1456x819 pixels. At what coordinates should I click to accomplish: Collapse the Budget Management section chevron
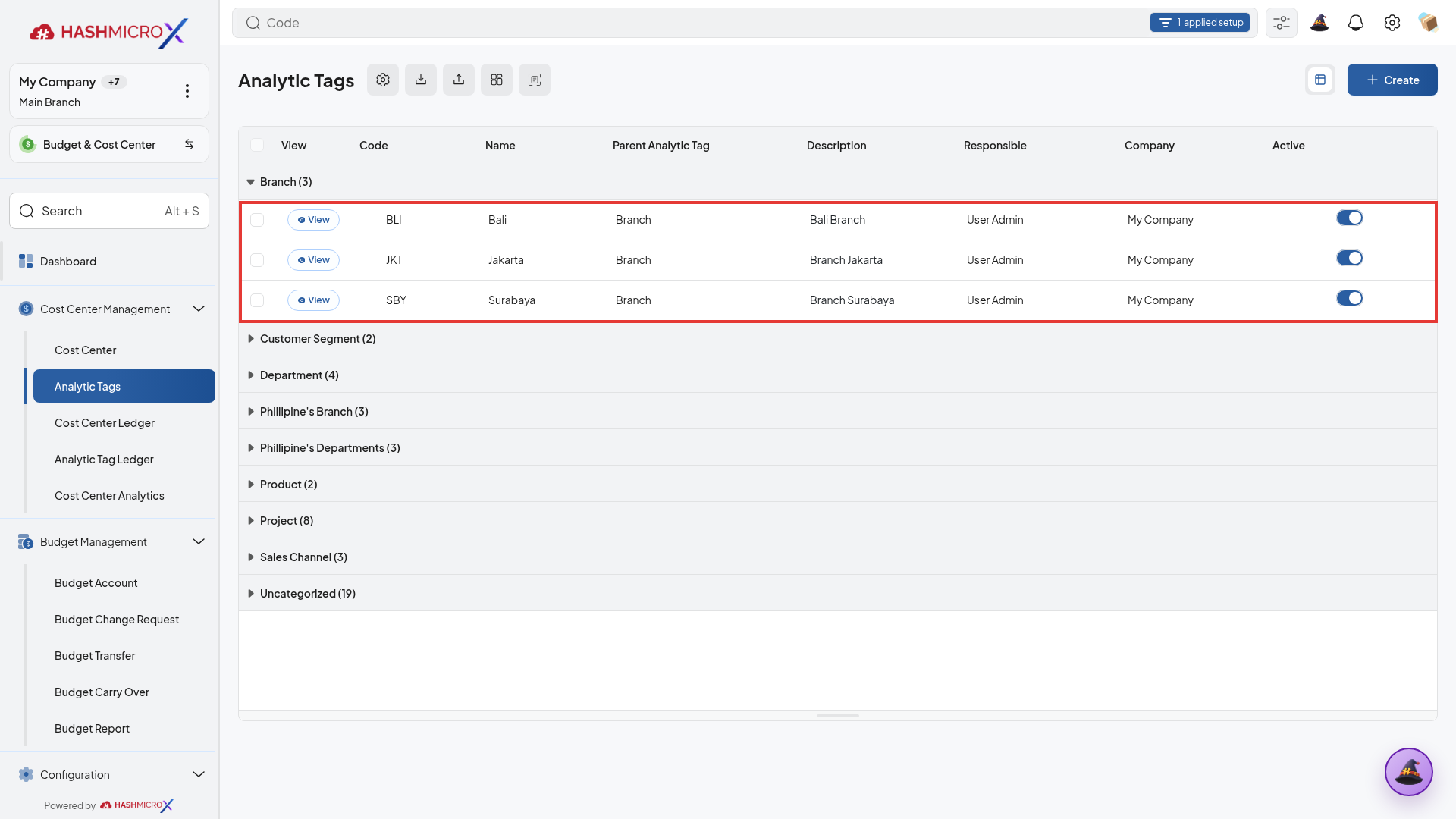tap(199, 541)
